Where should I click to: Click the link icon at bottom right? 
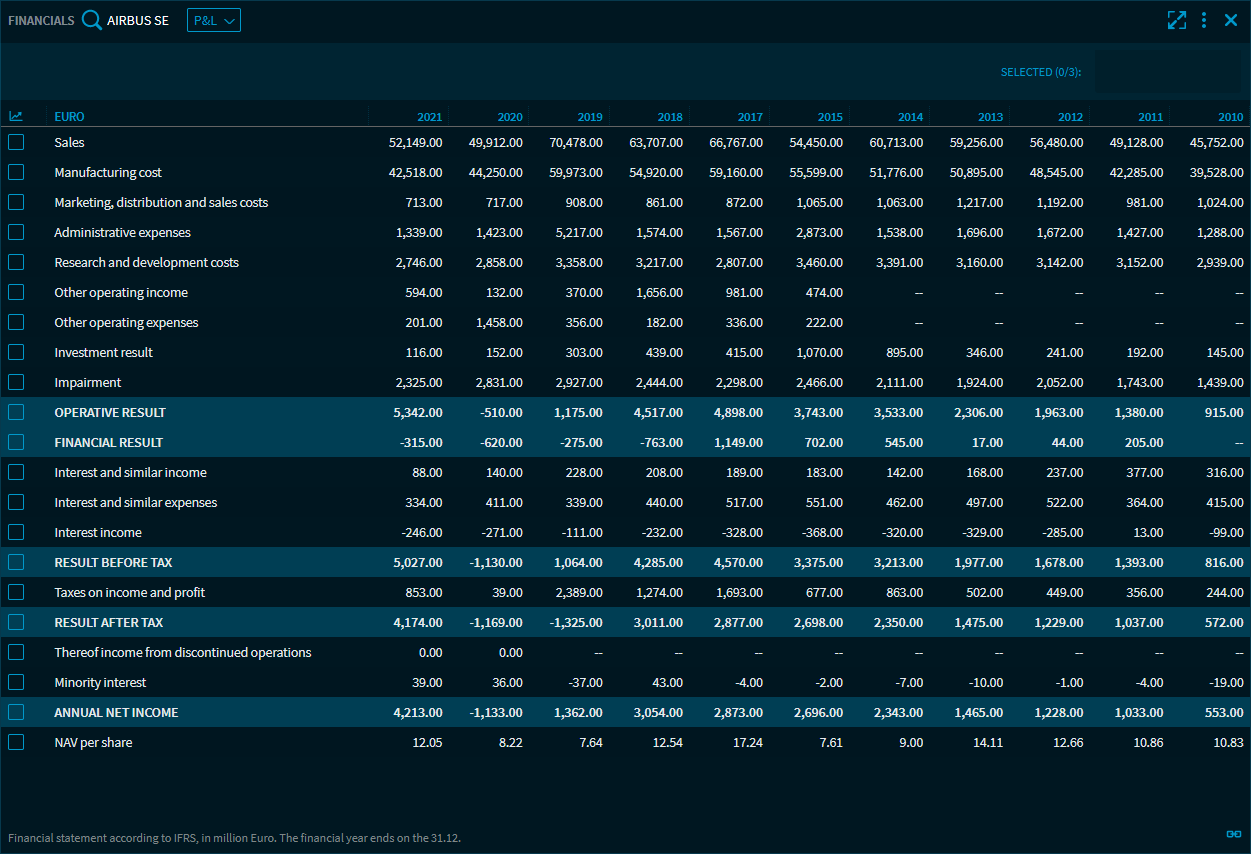[1233, 834]
